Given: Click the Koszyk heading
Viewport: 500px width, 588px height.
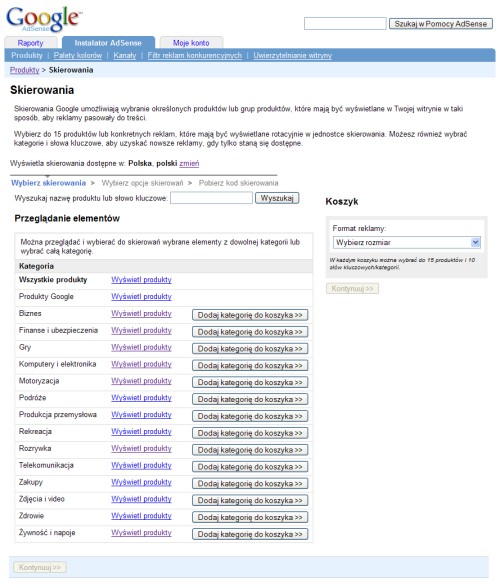Looking at the screenshot, I should 342,201.
